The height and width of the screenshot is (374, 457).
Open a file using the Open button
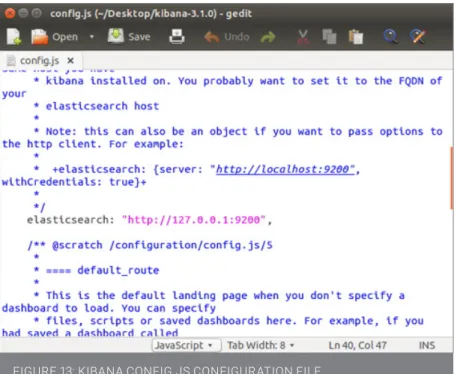(x=54, y=37)
